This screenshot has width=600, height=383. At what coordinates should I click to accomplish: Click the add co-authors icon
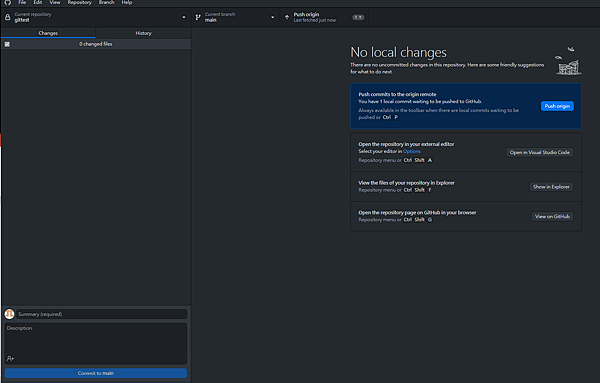tap(10, 359)
